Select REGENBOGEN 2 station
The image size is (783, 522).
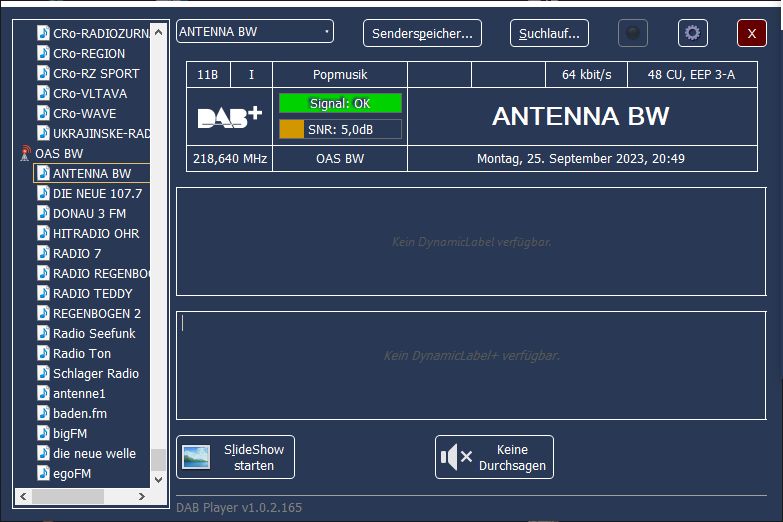click(97, 313)
